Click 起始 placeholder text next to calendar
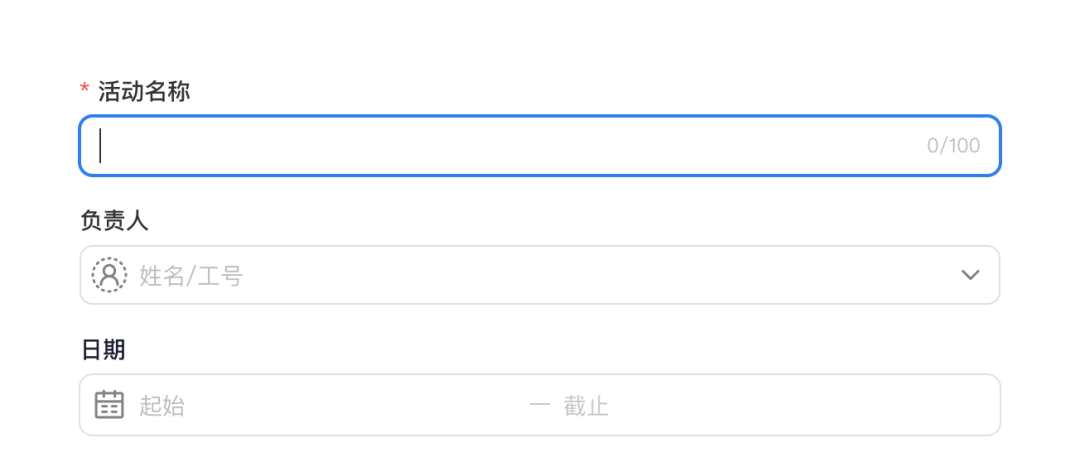This screenshot has height=468, width=1080. pos(162,406)
